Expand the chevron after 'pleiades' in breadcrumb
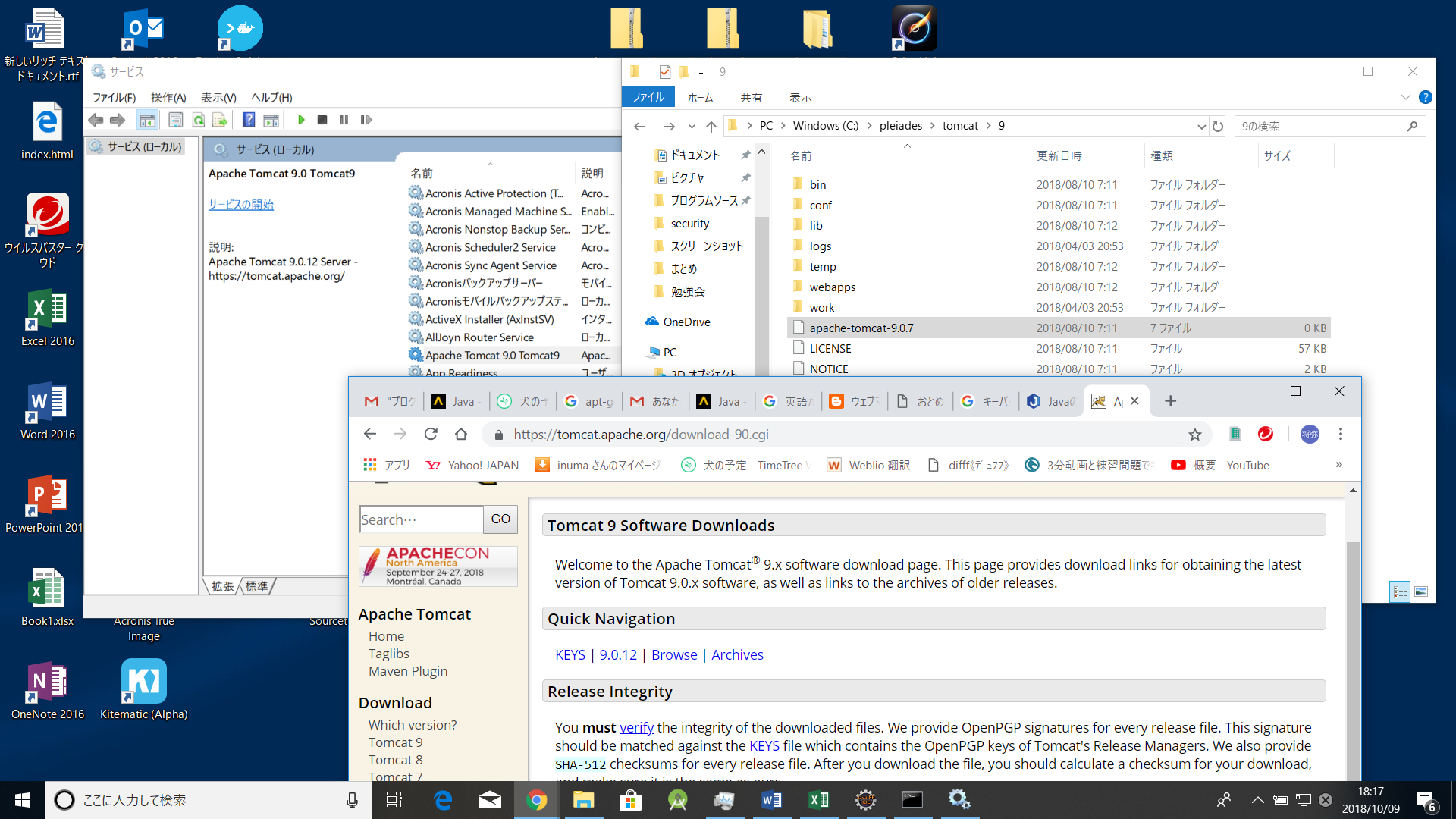 click(x=933, y=126)
